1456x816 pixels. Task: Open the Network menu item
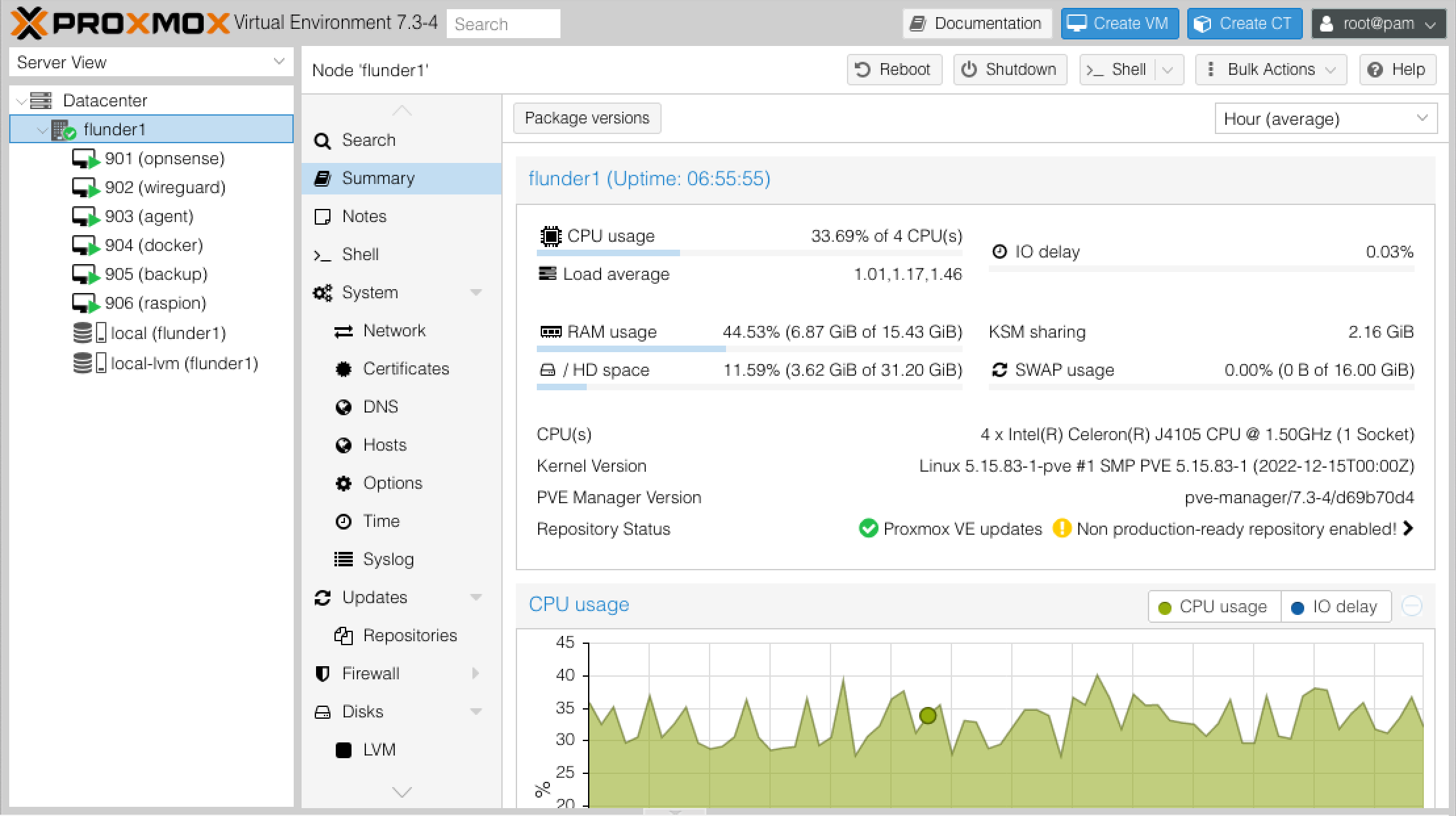tap(394, 330)
